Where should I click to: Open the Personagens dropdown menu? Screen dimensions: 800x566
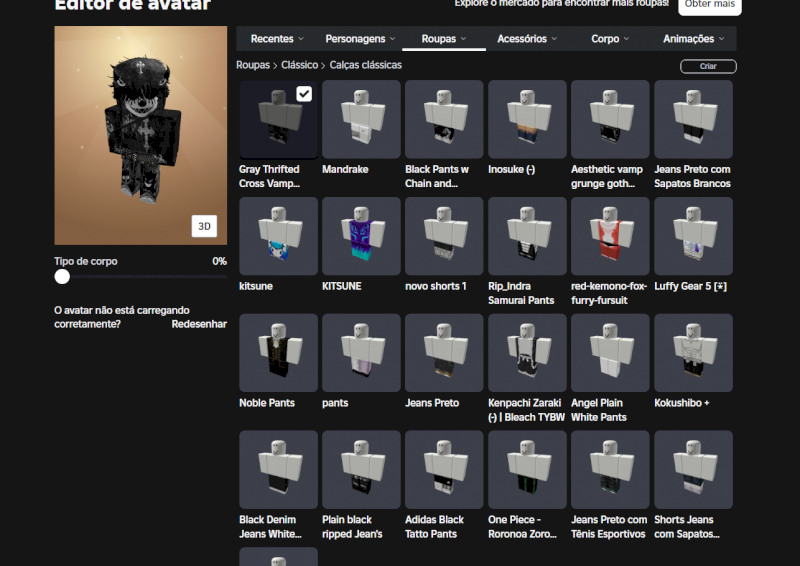click(x=361, y=39)
